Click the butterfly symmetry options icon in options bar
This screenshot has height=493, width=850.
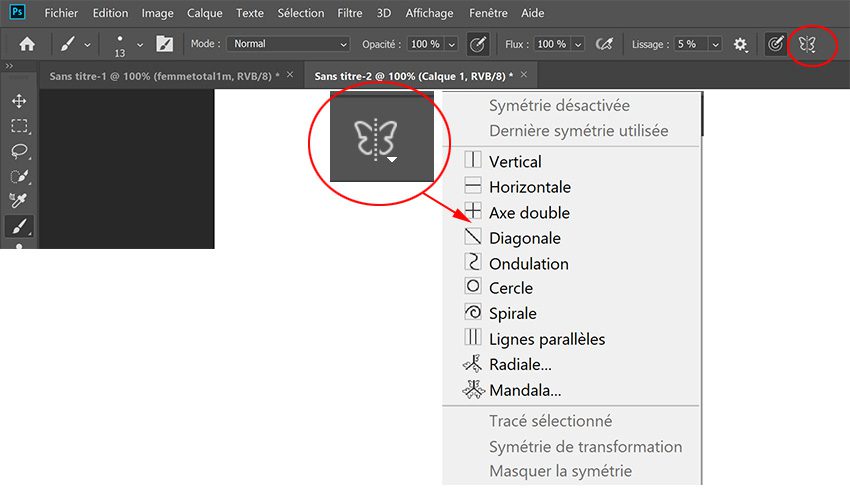(x=807, y=44)
